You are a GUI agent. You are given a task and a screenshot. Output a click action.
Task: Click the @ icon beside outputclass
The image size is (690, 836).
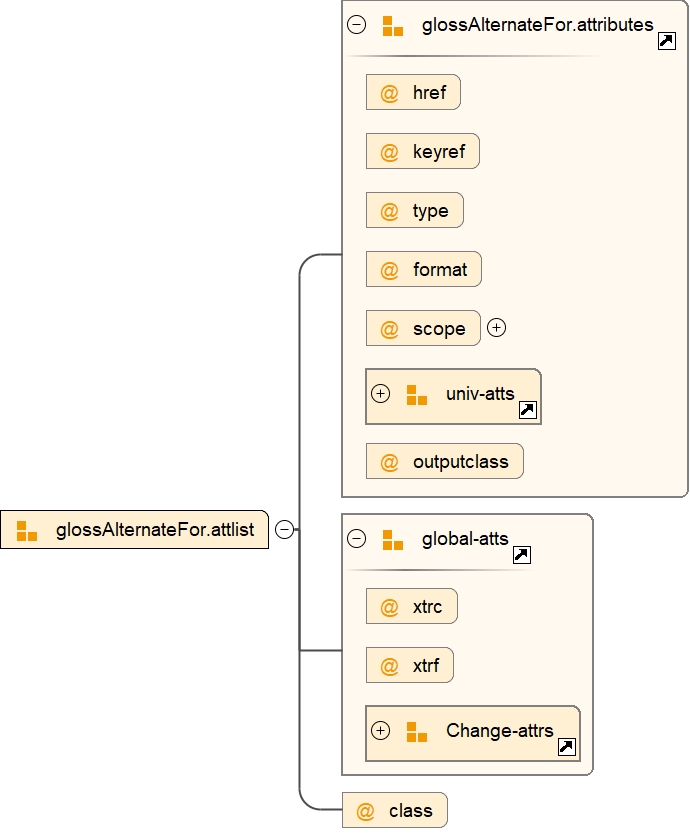tap(389, 462)
